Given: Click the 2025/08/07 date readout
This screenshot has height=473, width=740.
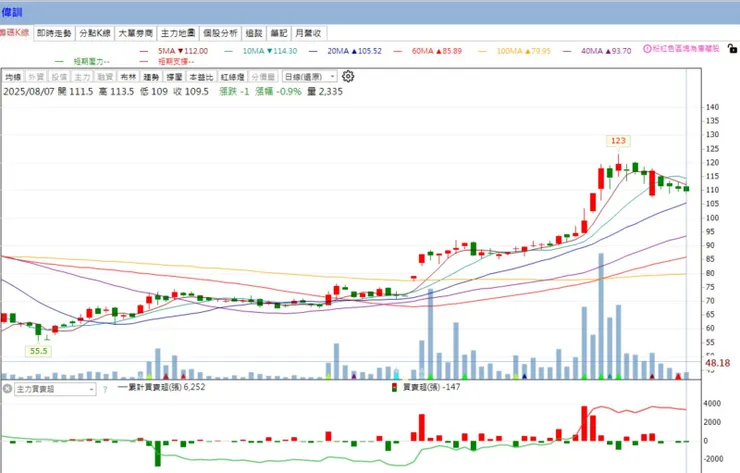Looking at the screenshot, I should click(x=29, y=92).
